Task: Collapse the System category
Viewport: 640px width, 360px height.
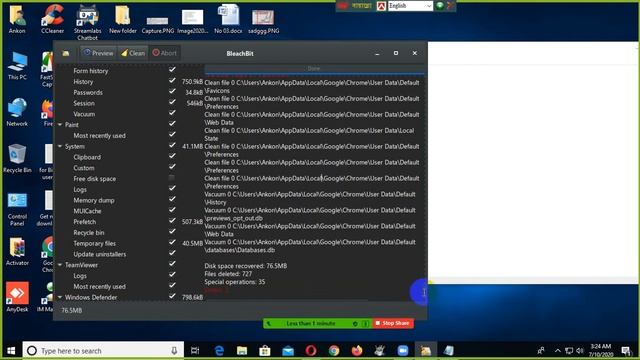Action: click(x=60, y=147)
